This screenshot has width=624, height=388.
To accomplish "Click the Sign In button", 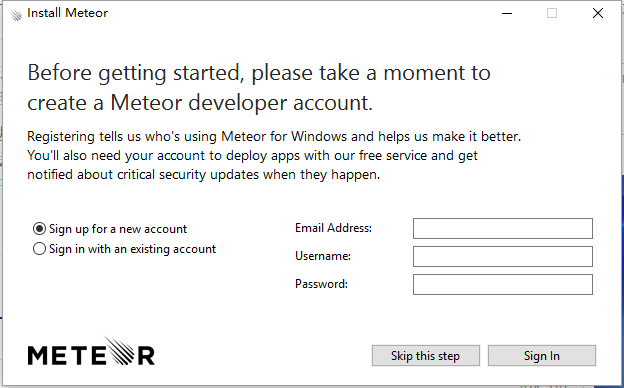I will tap(542, 355).
